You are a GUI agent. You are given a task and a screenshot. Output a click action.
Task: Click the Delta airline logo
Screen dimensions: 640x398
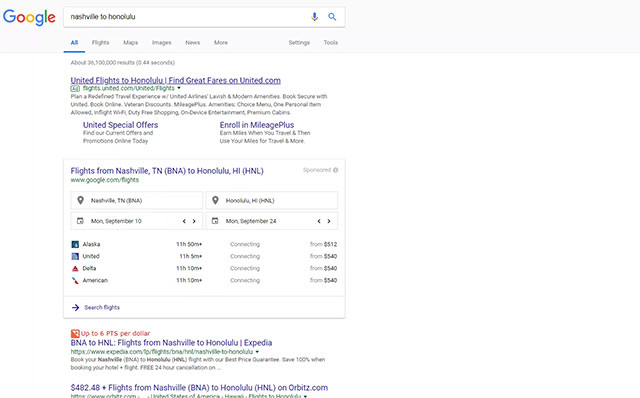(75, 268)
